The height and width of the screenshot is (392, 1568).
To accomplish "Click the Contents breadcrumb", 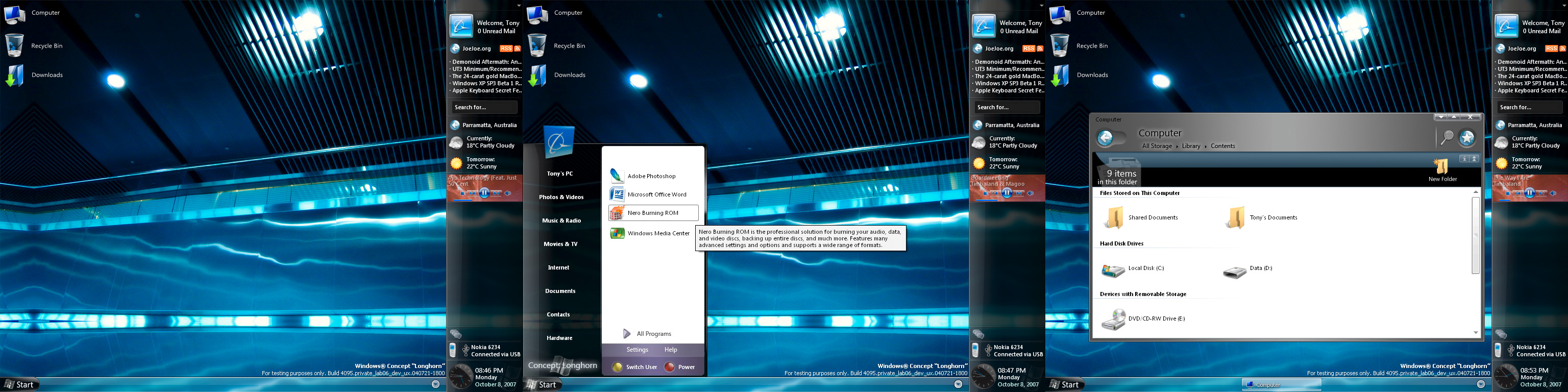I will point(1223,146).
